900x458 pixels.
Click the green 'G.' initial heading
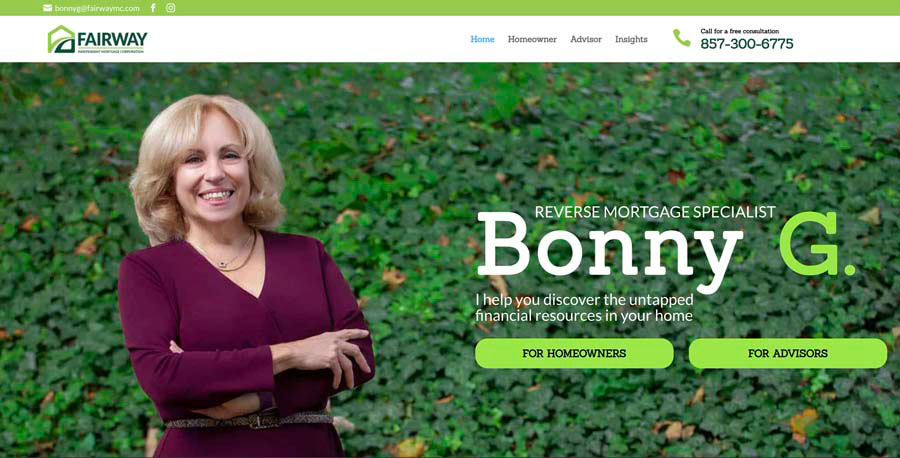(x=817, y=243)
